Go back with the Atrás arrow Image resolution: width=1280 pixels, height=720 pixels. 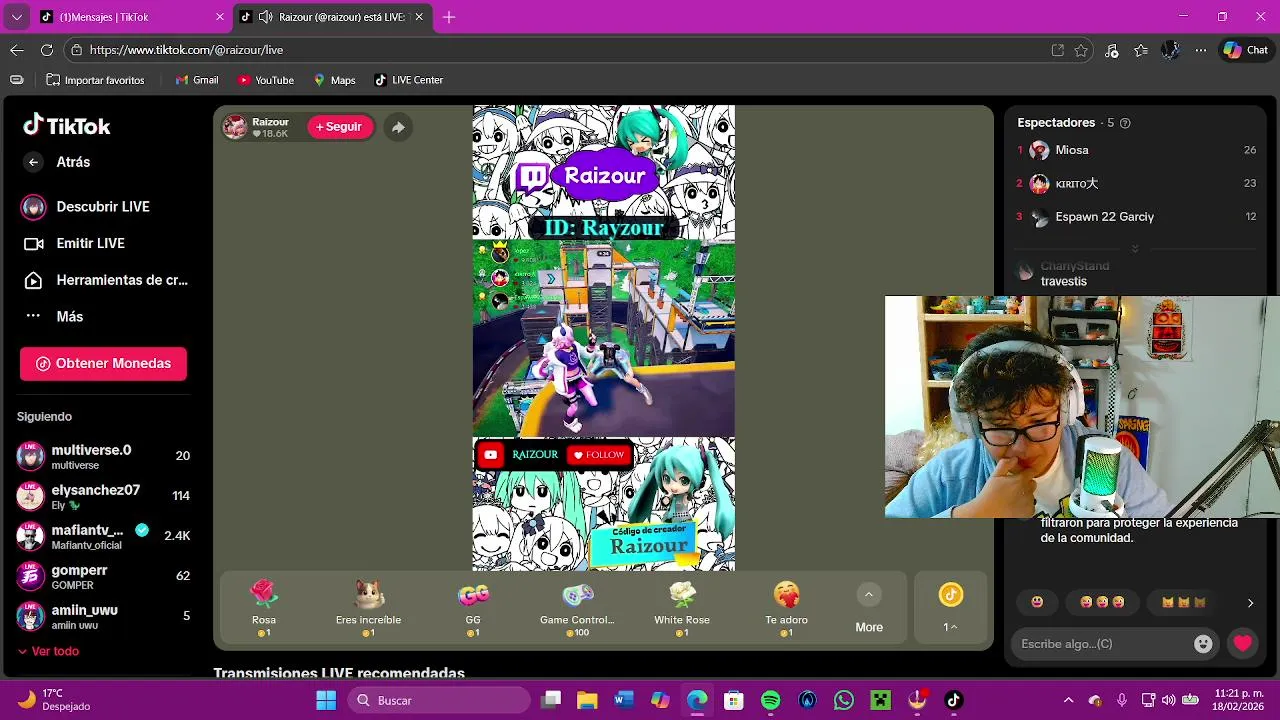click(33, 162)
